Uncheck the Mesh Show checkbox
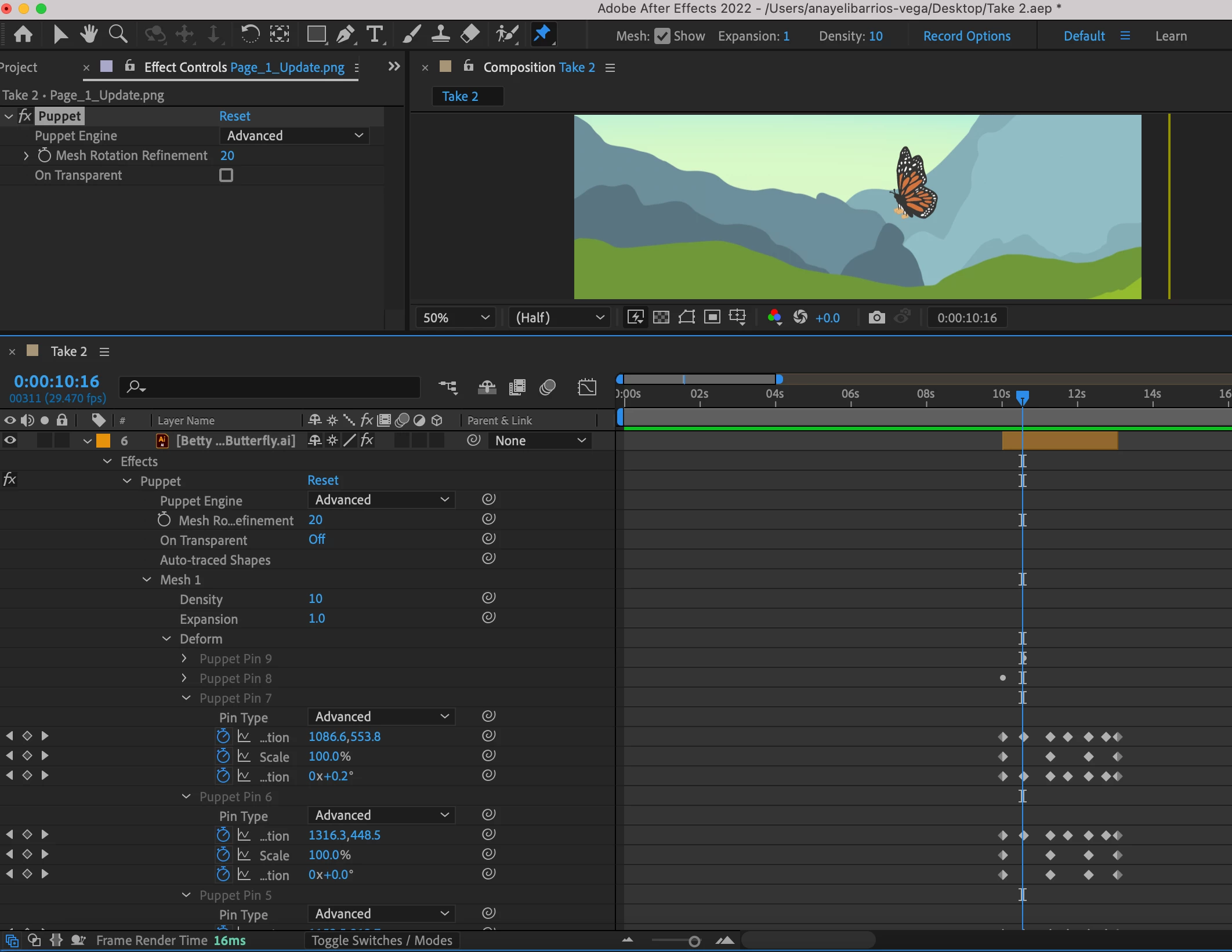1232x952 pixels. tap(662, 36)
